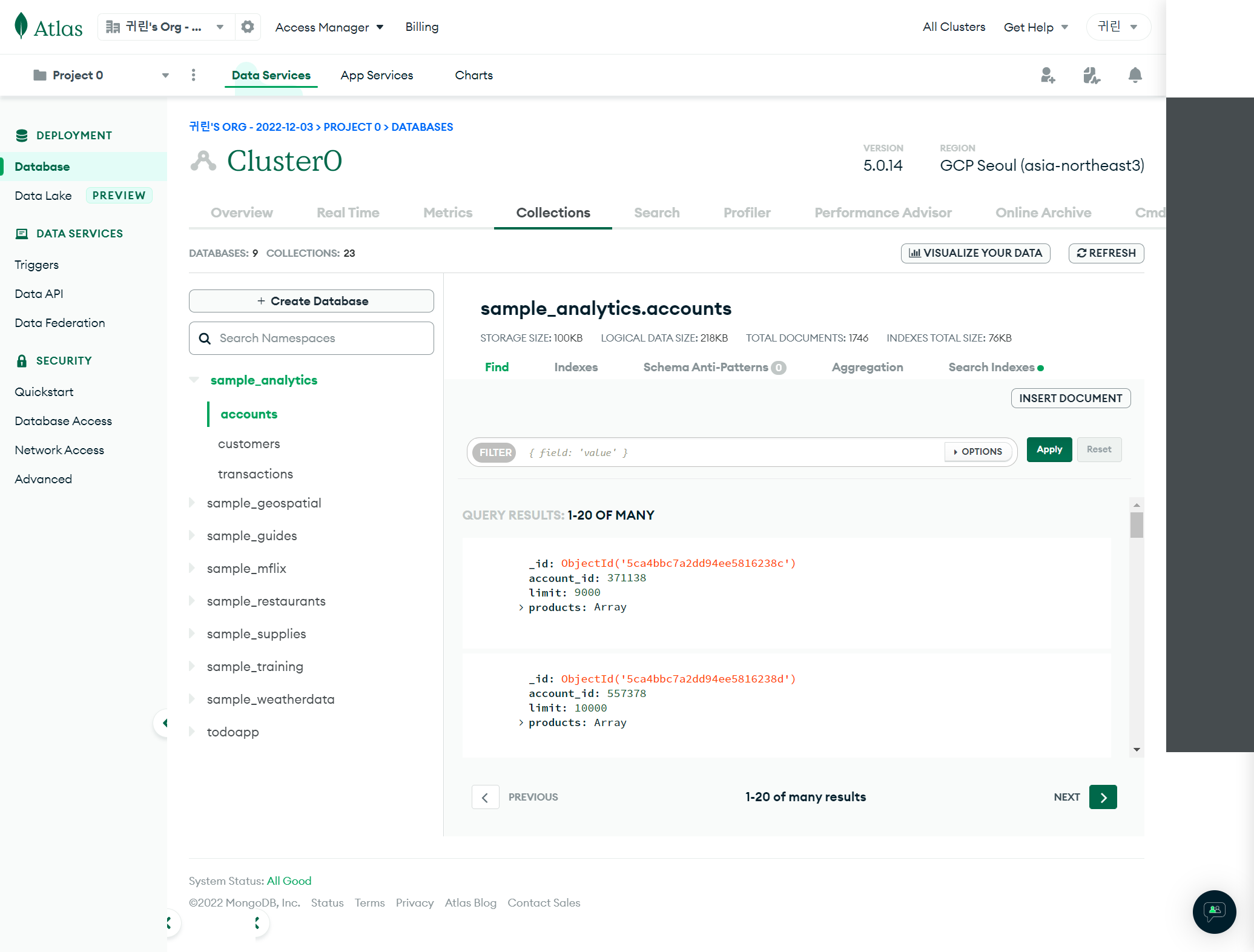
Task: Click the Search Namespaces field
Action: pyautogui.click(x=311, y=338)
